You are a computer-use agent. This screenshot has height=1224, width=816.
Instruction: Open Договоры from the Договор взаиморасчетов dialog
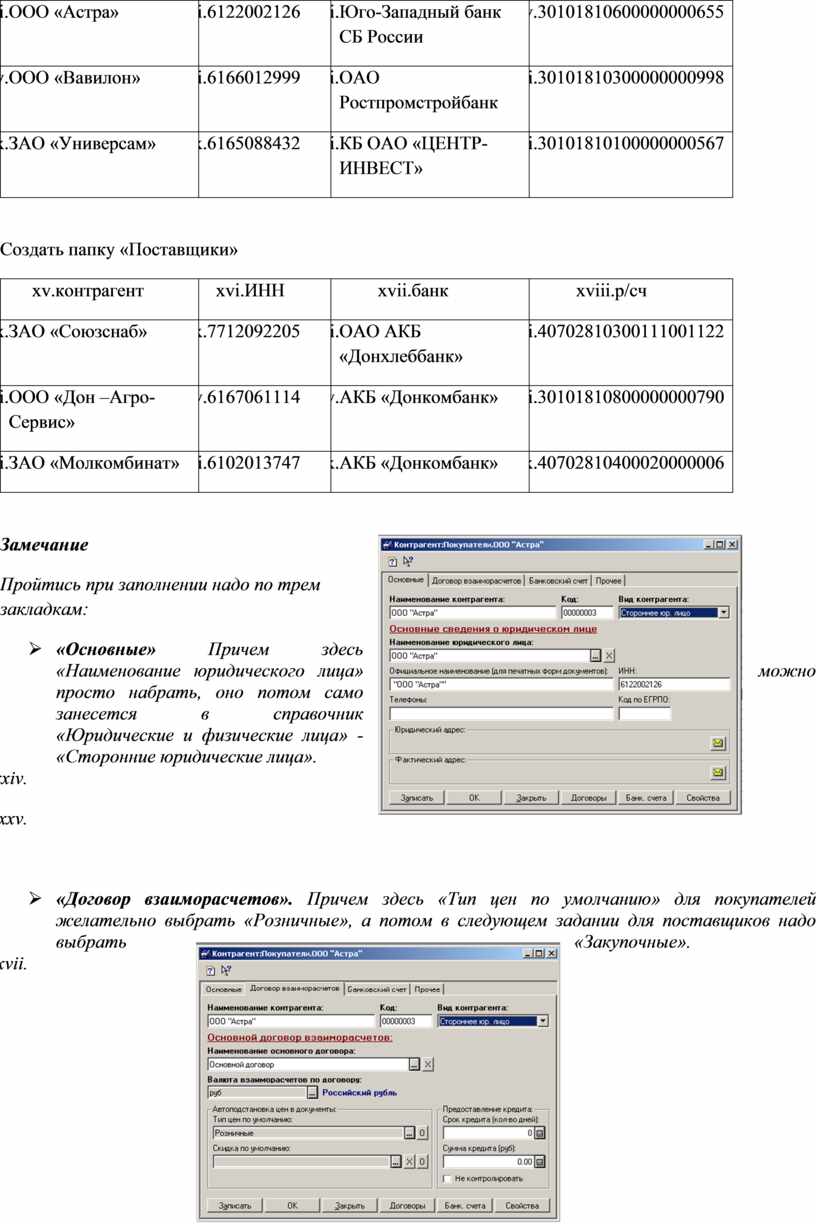click(408, 1206)
